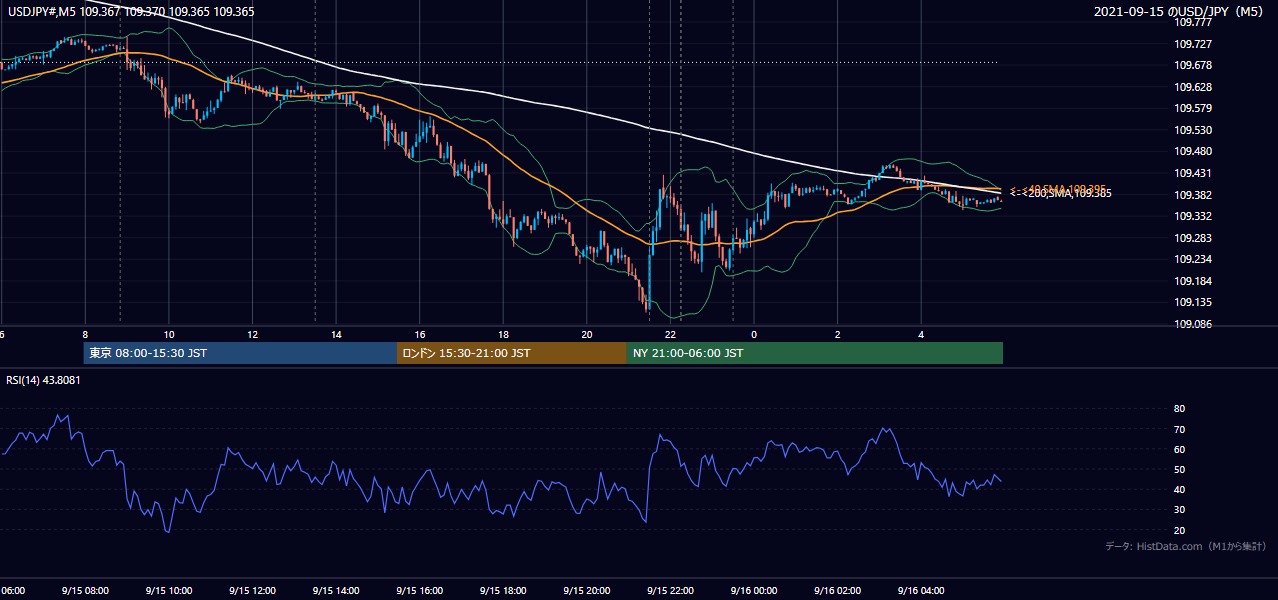
Task: Click the RSI axis value 60
Action: [1179, 449]
